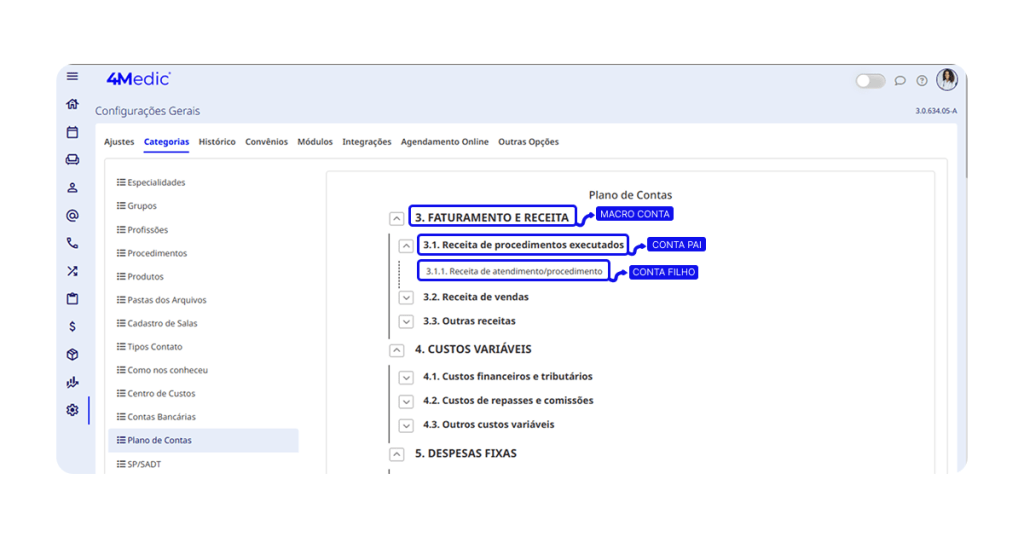The image size is (1024, 537).
Task: Open Especialidades in the category list
Action: pyautogui.click(x=156, y=183)
